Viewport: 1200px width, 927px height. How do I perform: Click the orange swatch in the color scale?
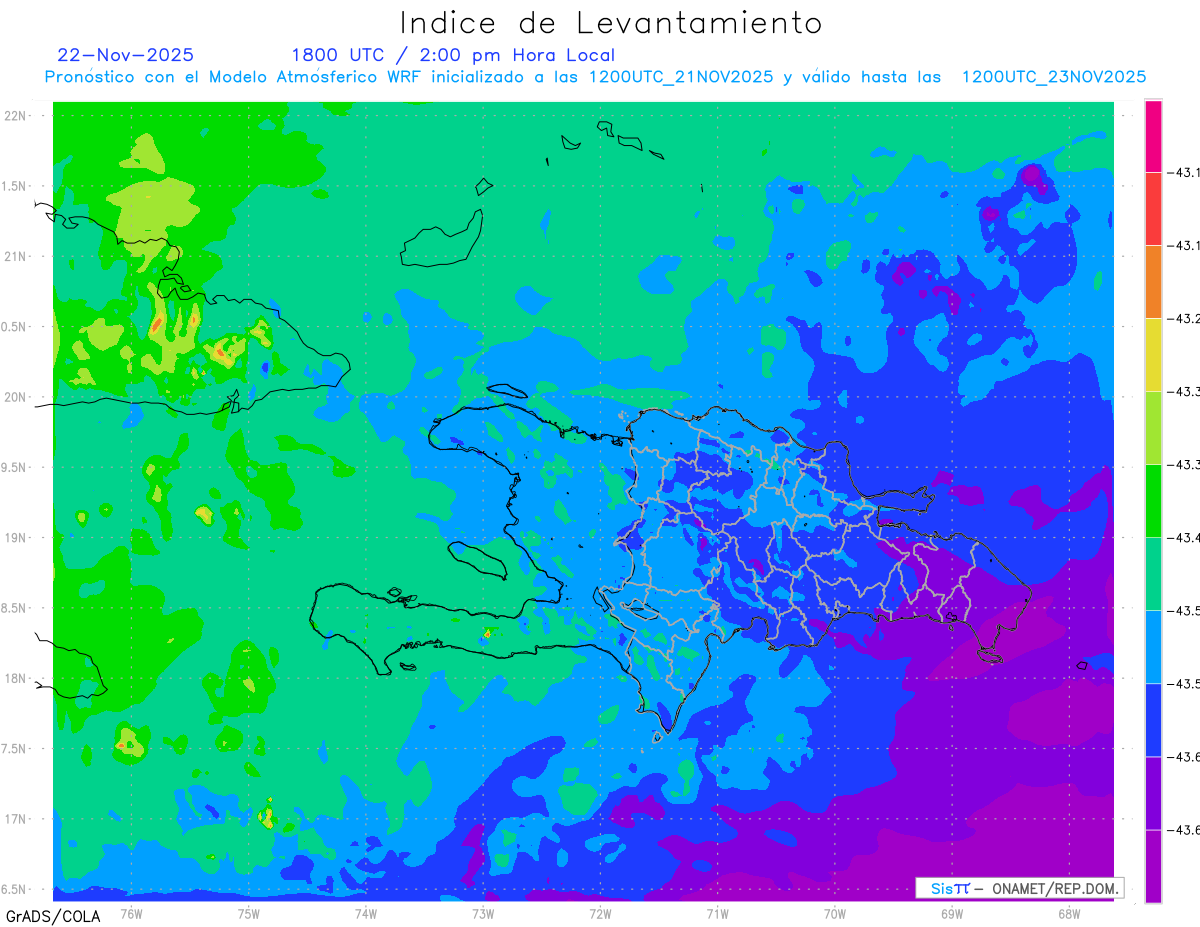[1153, 282]
